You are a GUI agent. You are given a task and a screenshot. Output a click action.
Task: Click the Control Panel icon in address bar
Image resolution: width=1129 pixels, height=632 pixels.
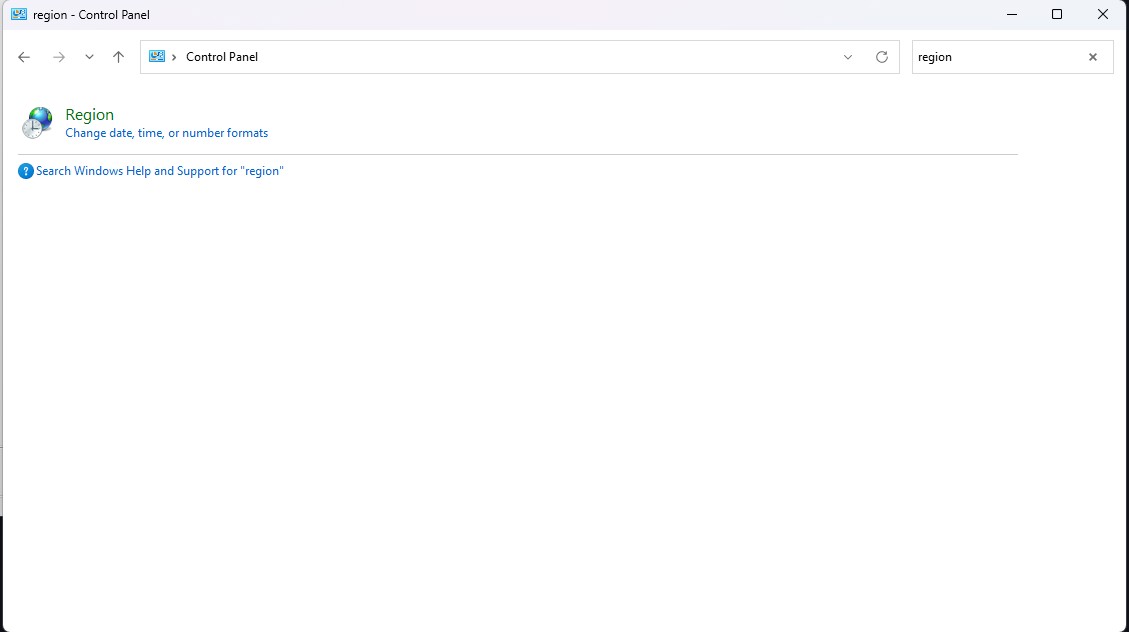[x=157, y=57]
